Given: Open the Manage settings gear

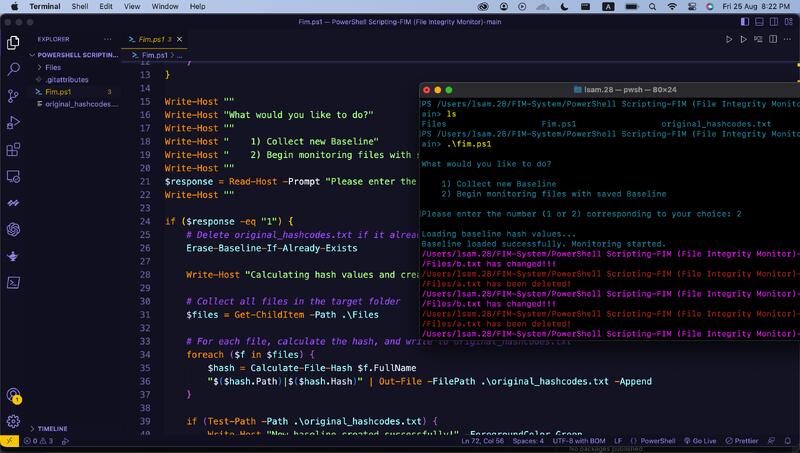Looking at the screenshot, I should coord(14,421).
